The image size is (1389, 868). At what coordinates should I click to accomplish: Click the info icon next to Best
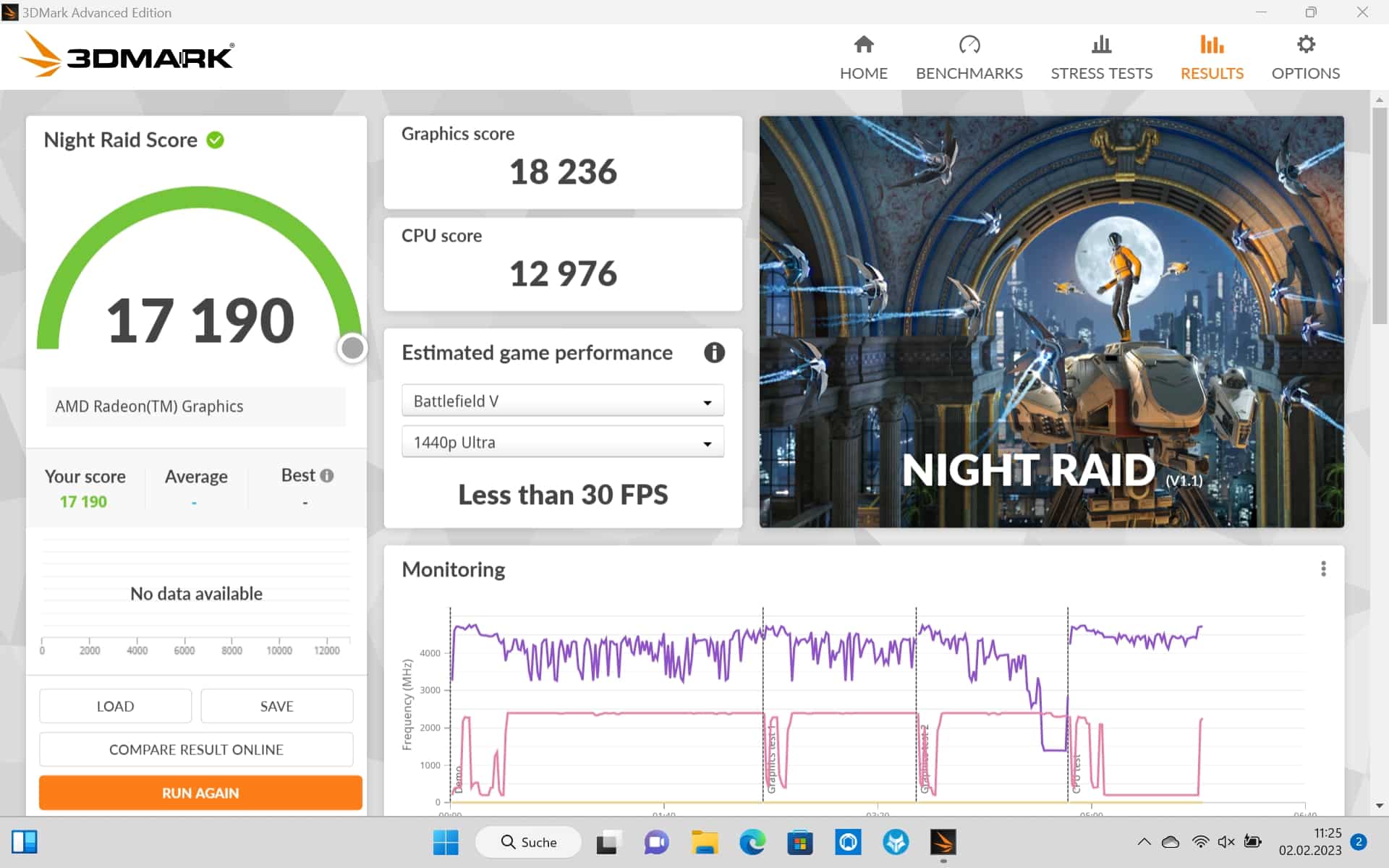pos(327,475)
